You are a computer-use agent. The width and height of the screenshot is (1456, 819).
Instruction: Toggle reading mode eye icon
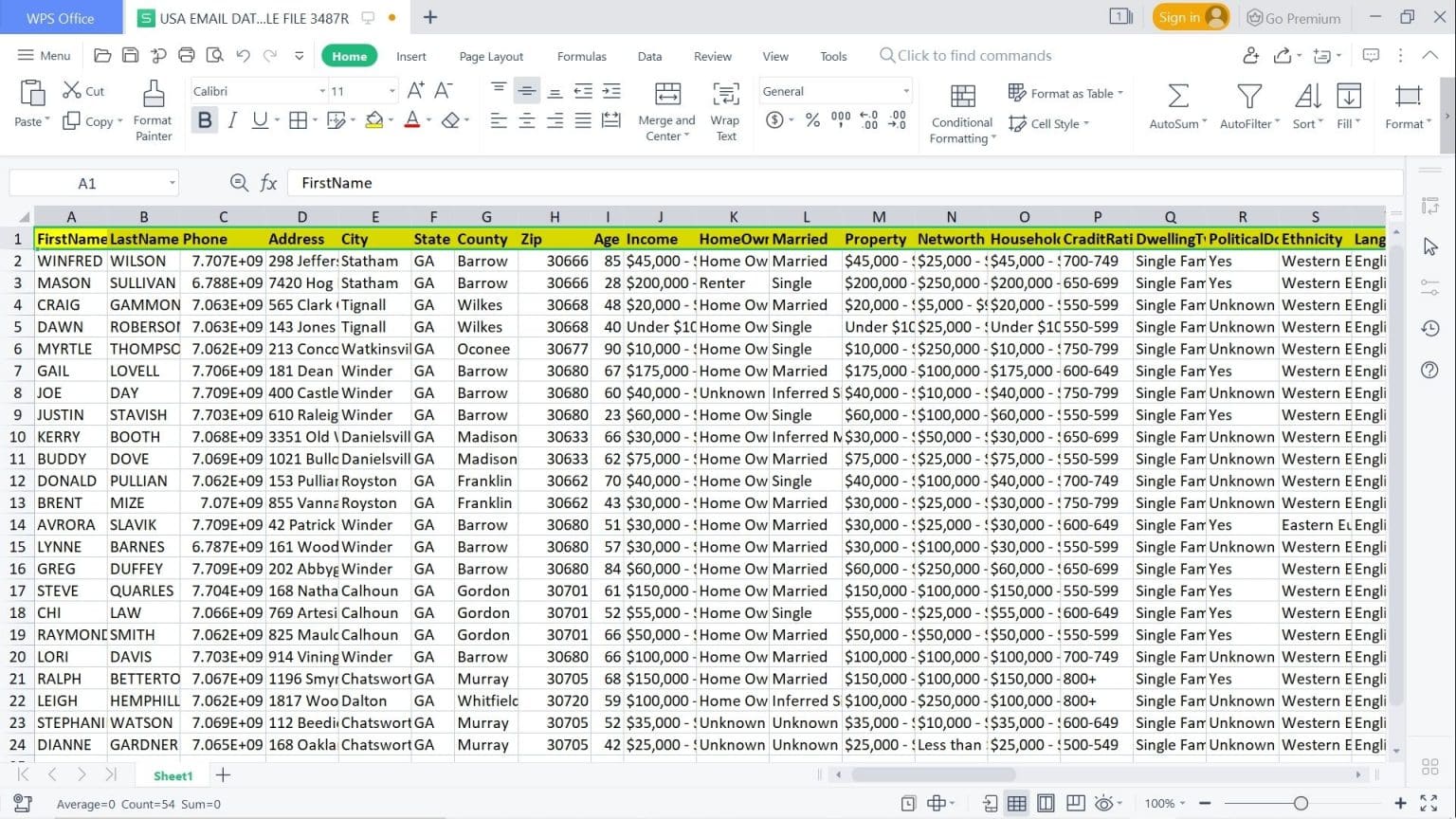(x=1103, y=803)
